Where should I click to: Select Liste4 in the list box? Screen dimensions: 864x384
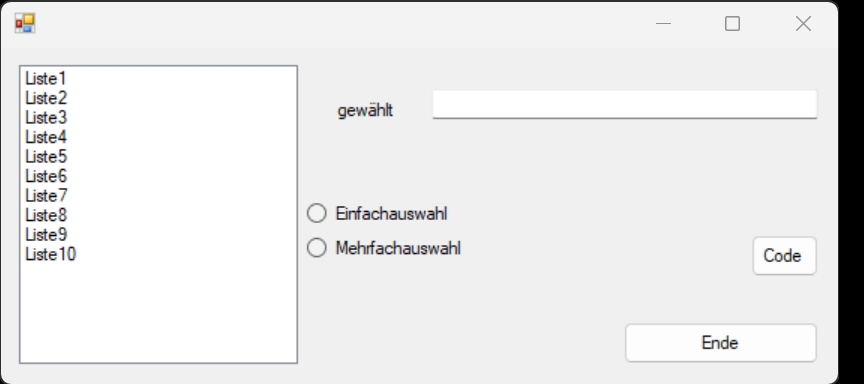point(159,137)
